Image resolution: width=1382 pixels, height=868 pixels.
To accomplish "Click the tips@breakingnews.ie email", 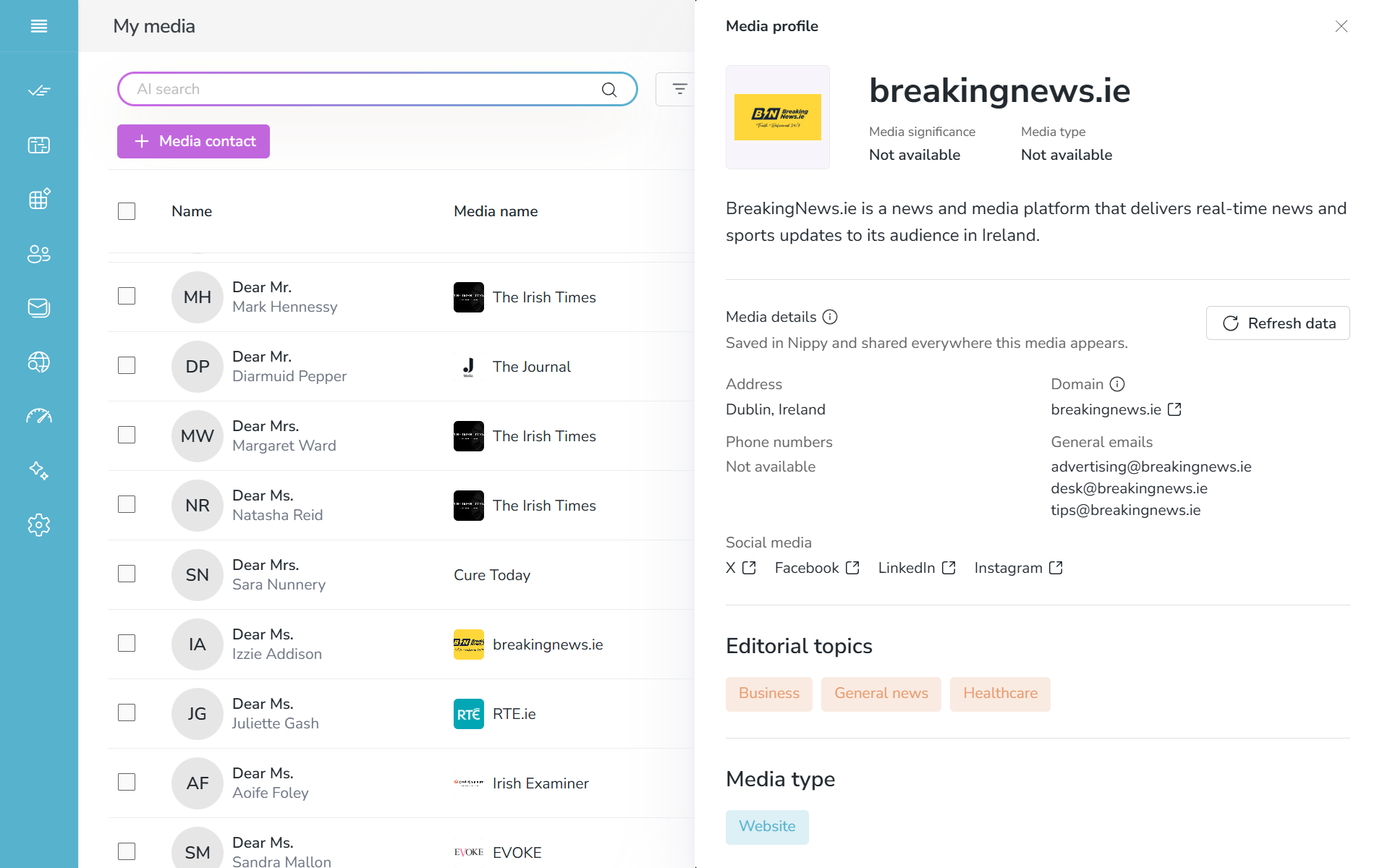I will [x=1126, y=510].
